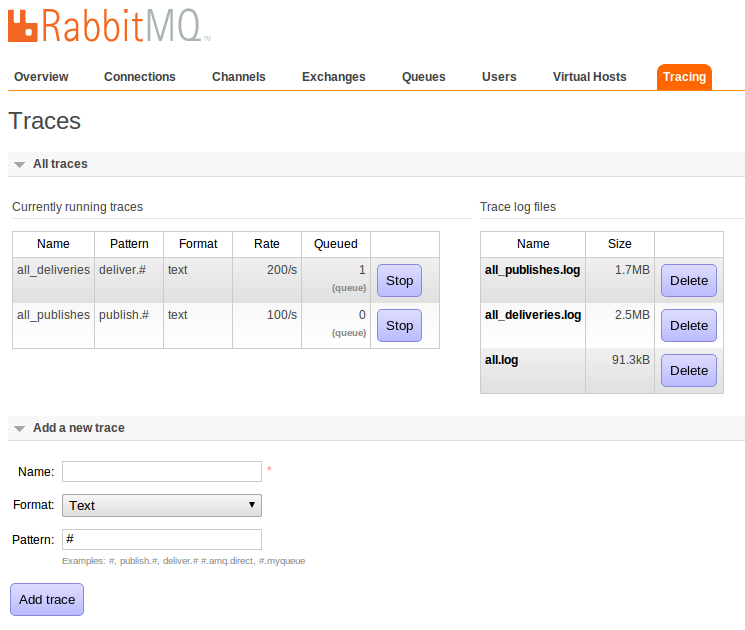This screenshot has height=630, width=745.
Task: Stop the all_deliveries trace
Action: pyautogui.click(x=399, y=280)
